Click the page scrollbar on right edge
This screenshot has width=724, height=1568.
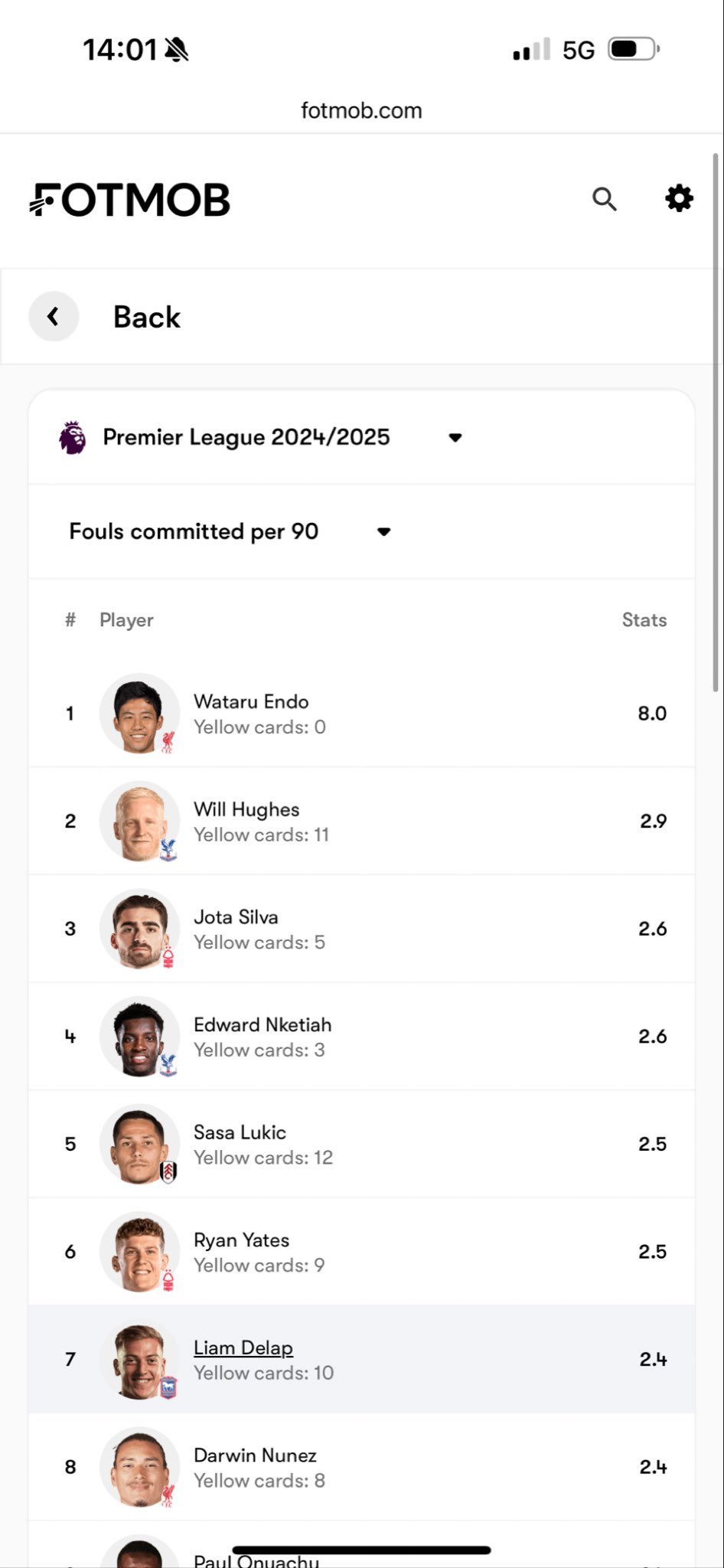click(x=716, y=421)
